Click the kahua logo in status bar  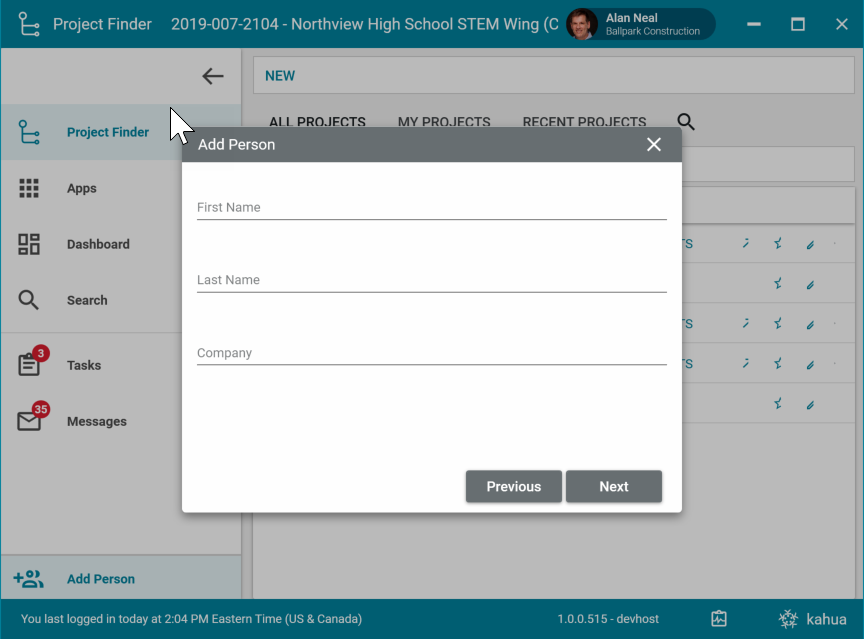tap(814, 619)
